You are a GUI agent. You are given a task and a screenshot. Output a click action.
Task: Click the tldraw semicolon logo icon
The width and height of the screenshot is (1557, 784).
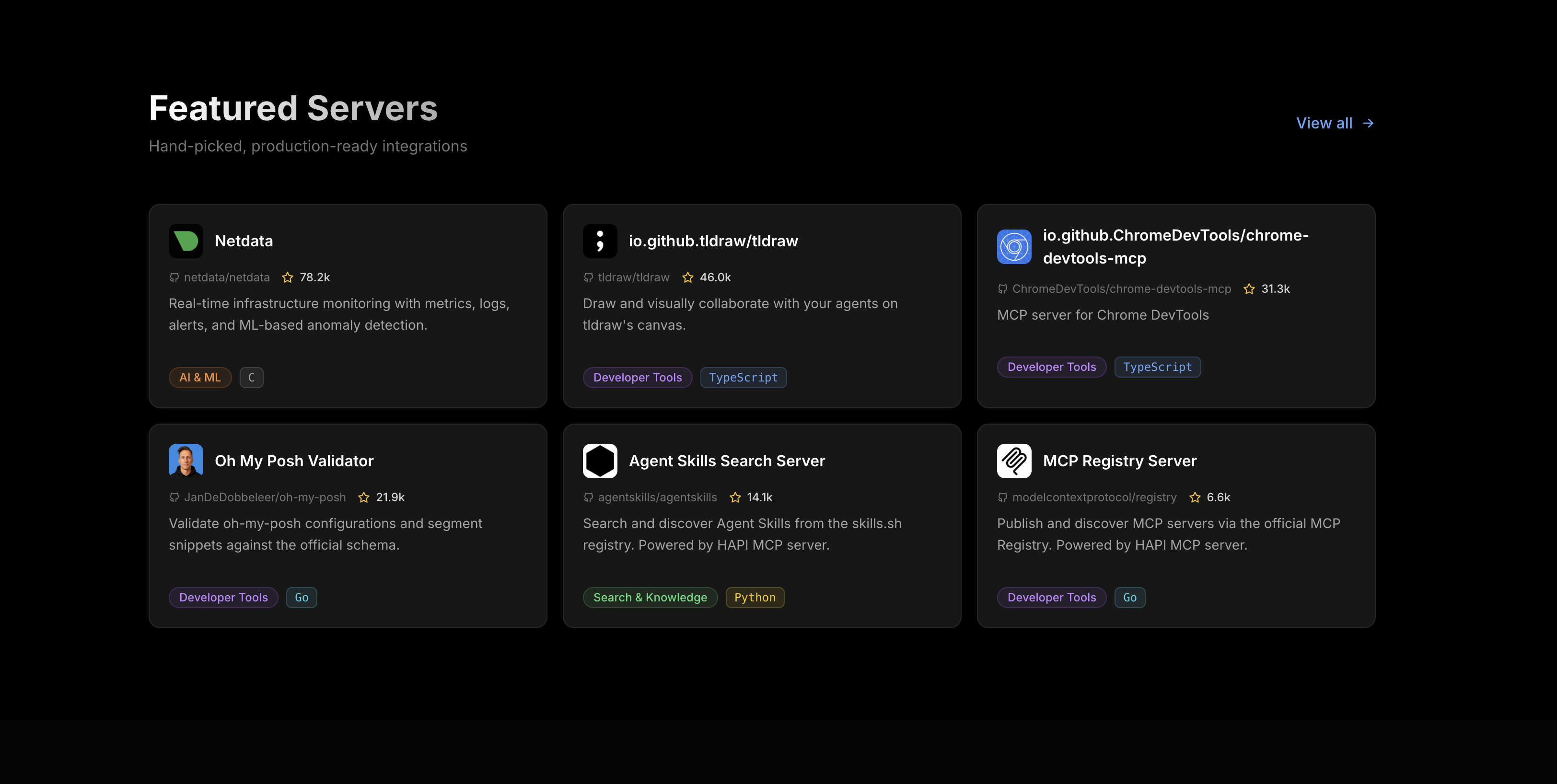[600, 241]
